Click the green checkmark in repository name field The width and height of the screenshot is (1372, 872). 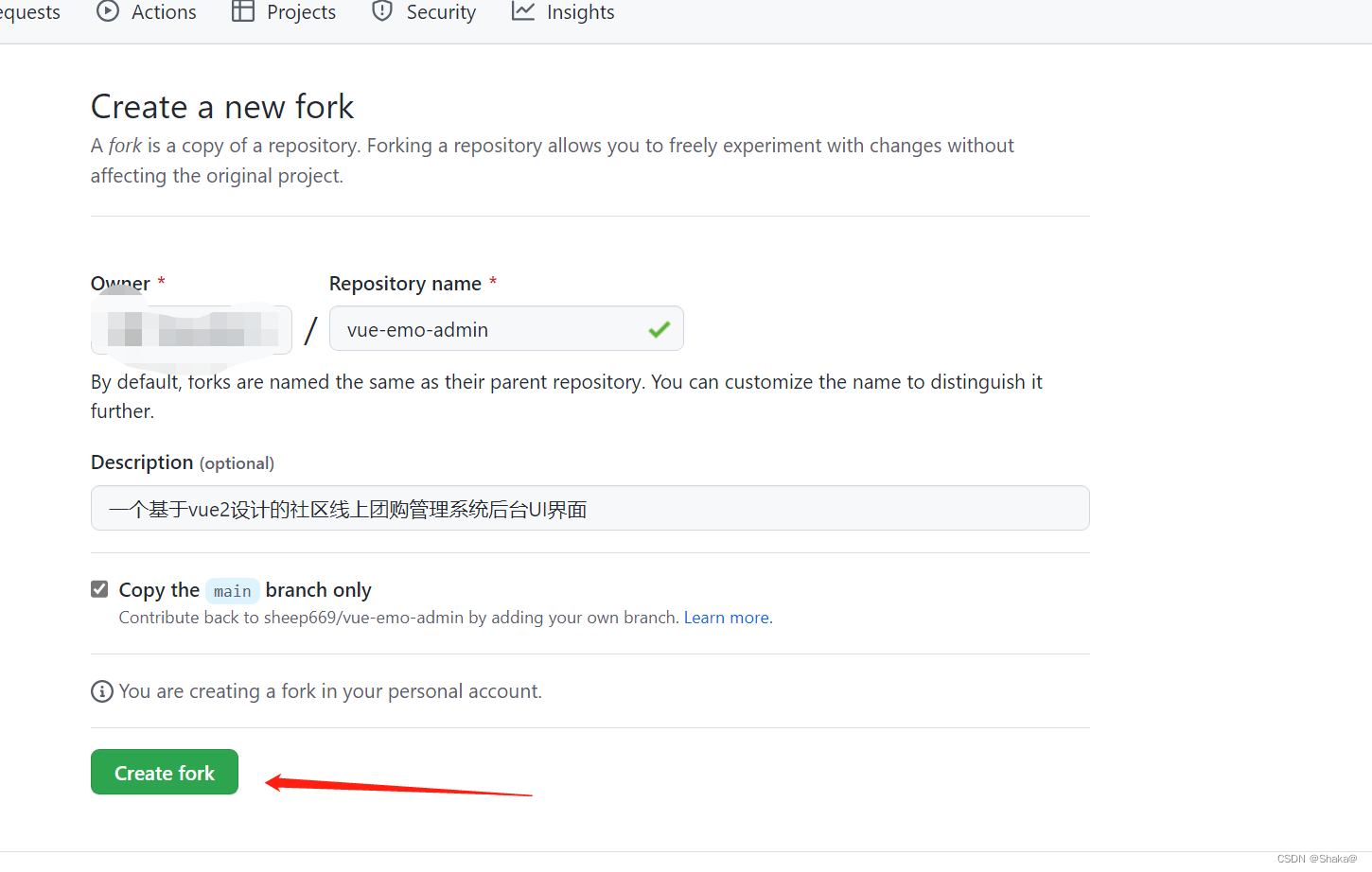pyautogui.click(x=660, y=329)
